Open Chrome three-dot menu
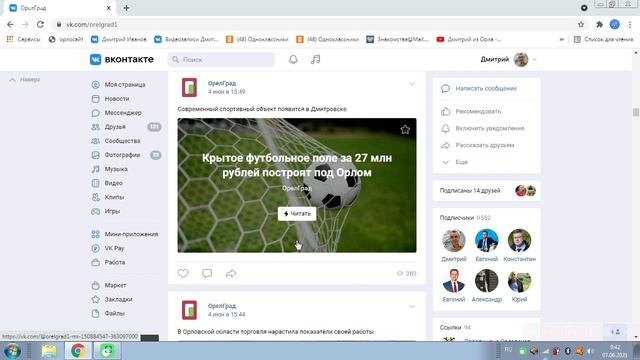The height and width of the screenshot is (360, 640). (630, 24)
